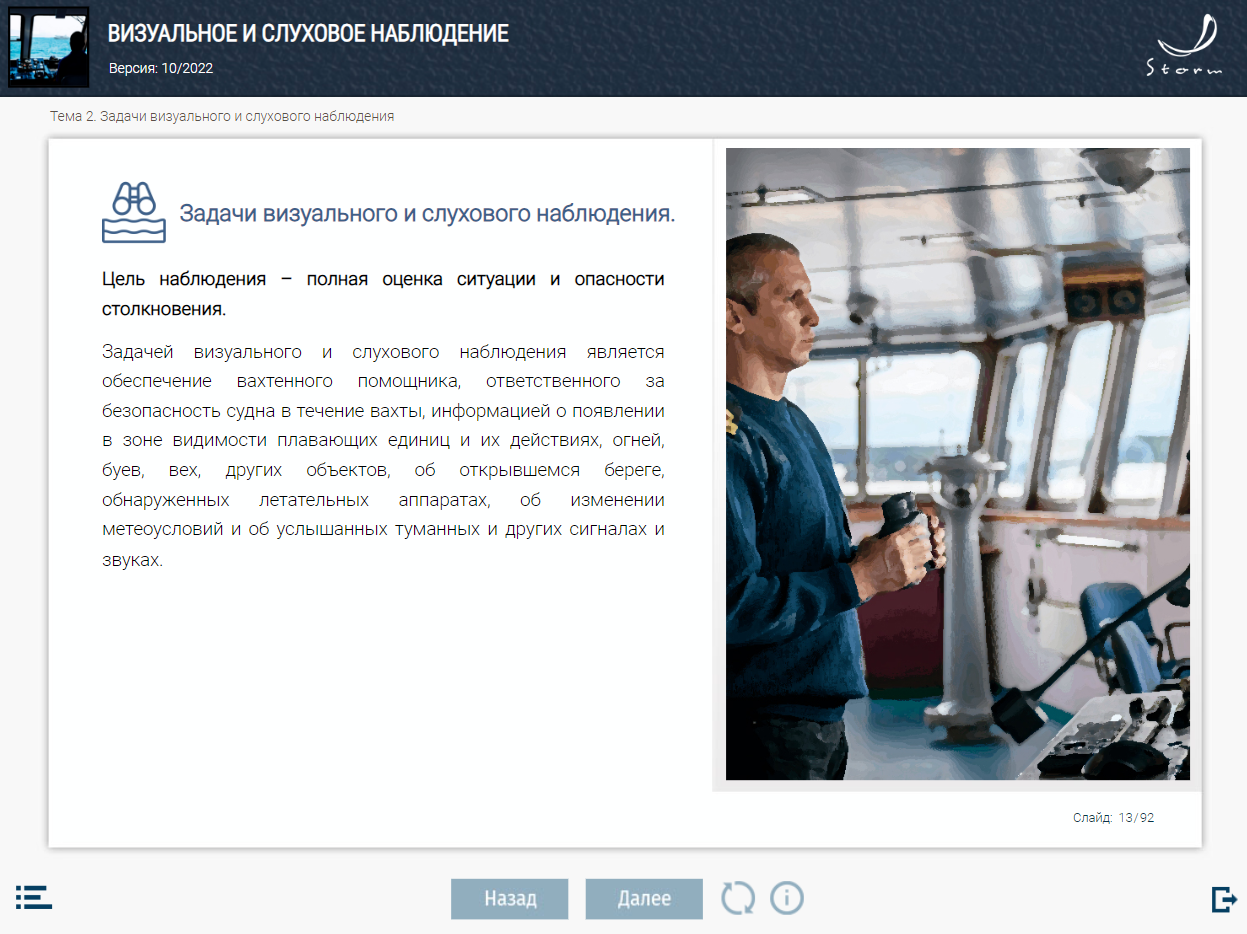Click the bold sentence Цель наблюдения
The width and height of the screenshot is (1247, 934).
383,294
